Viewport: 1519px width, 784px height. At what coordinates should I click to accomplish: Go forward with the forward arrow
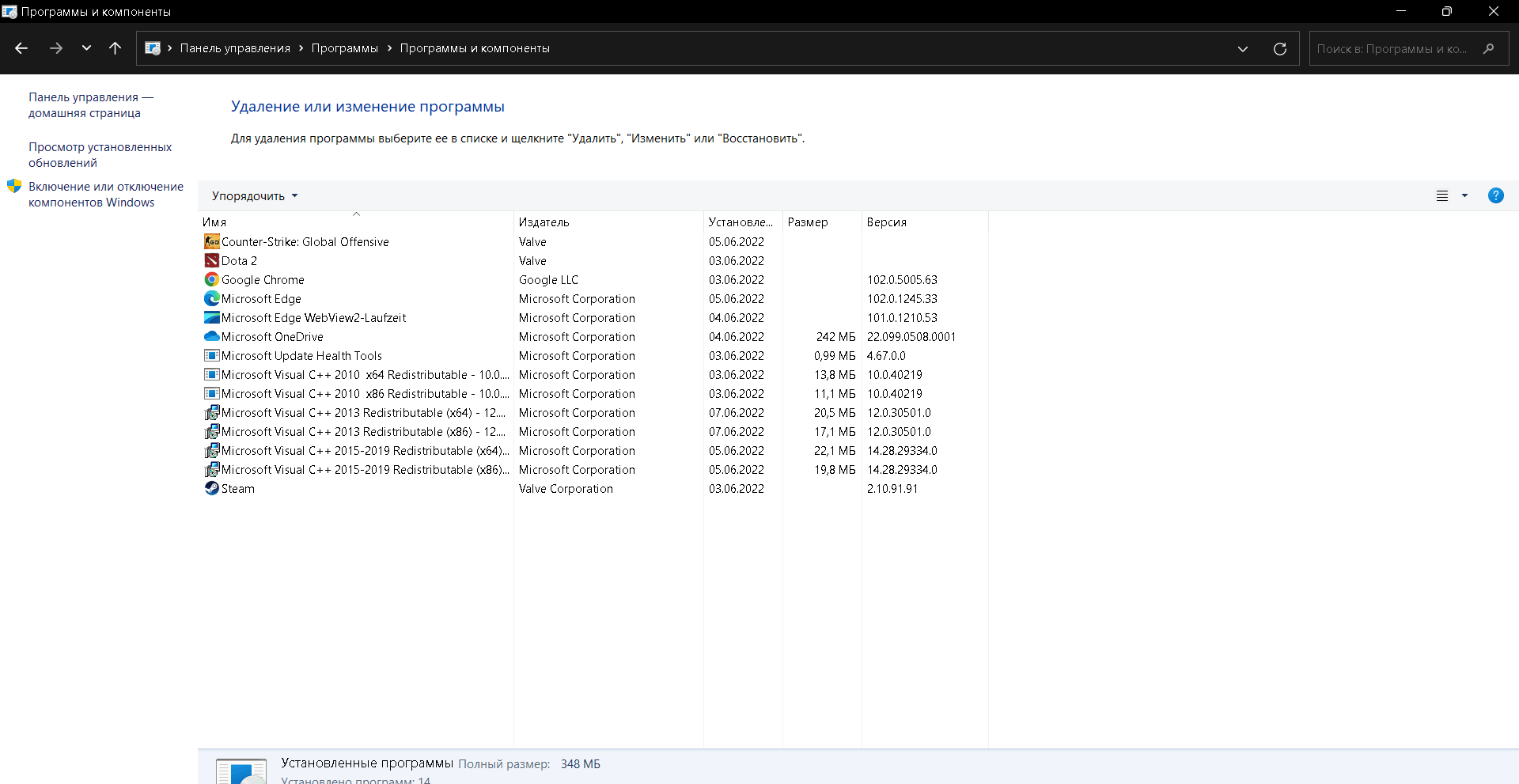pyautogui.click(x=55, y=48)
